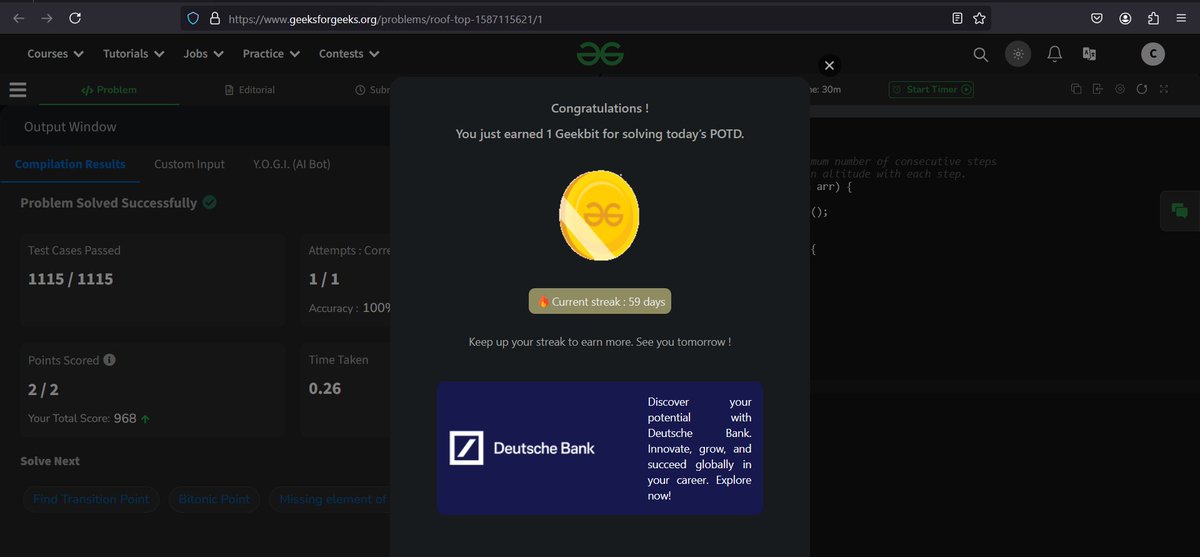Screen dimensions: 1200x557
Task: Bookmark this page with star
Action: [979, 18]
